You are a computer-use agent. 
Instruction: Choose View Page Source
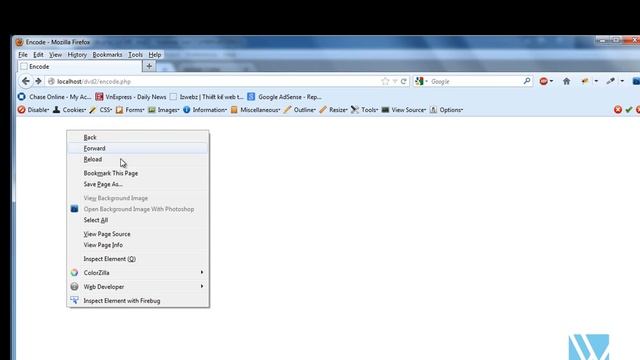pos(138,234)
